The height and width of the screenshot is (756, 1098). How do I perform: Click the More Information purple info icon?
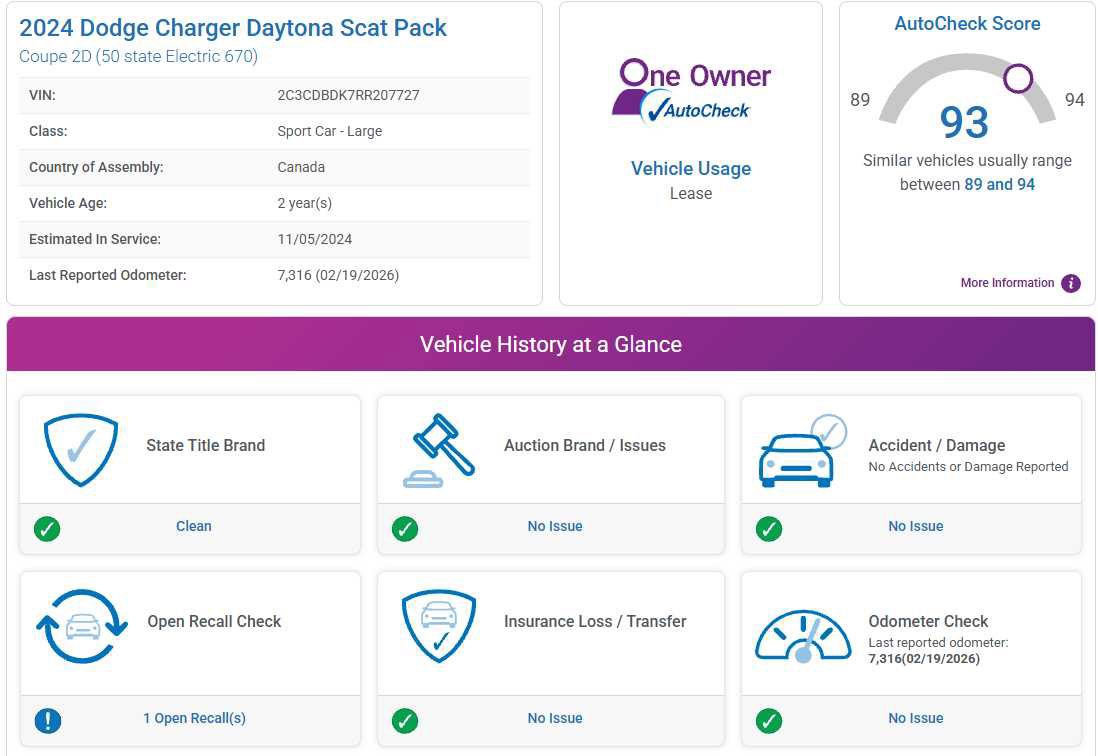coord(1070,283)
